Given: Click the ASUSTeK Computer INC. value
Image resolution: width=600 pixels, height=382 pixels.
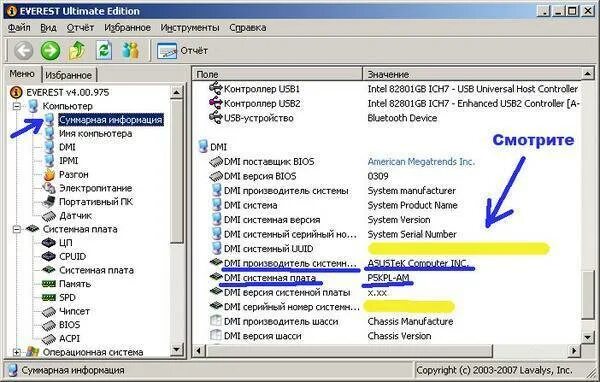Looking at the screenshot, I should [418, 263].
